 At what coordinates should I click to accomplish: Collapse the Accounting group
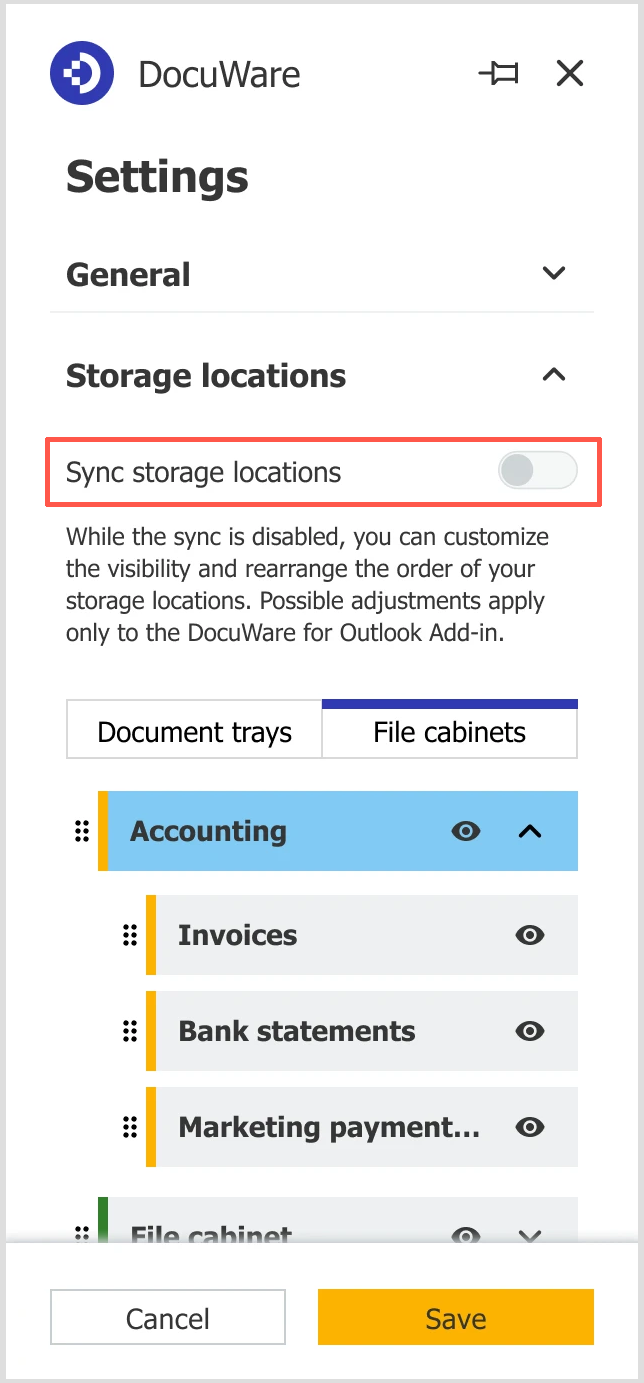point(529,831)
